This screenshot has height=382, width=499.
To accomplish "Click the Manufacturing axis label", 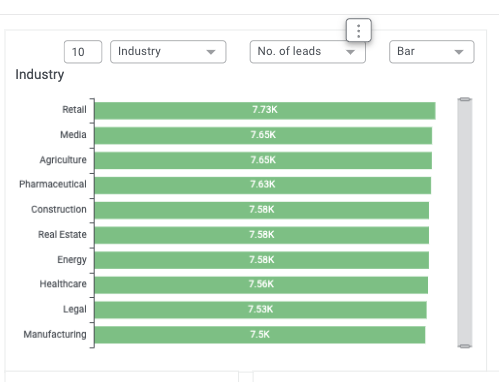I will click(x=55, y=334).
